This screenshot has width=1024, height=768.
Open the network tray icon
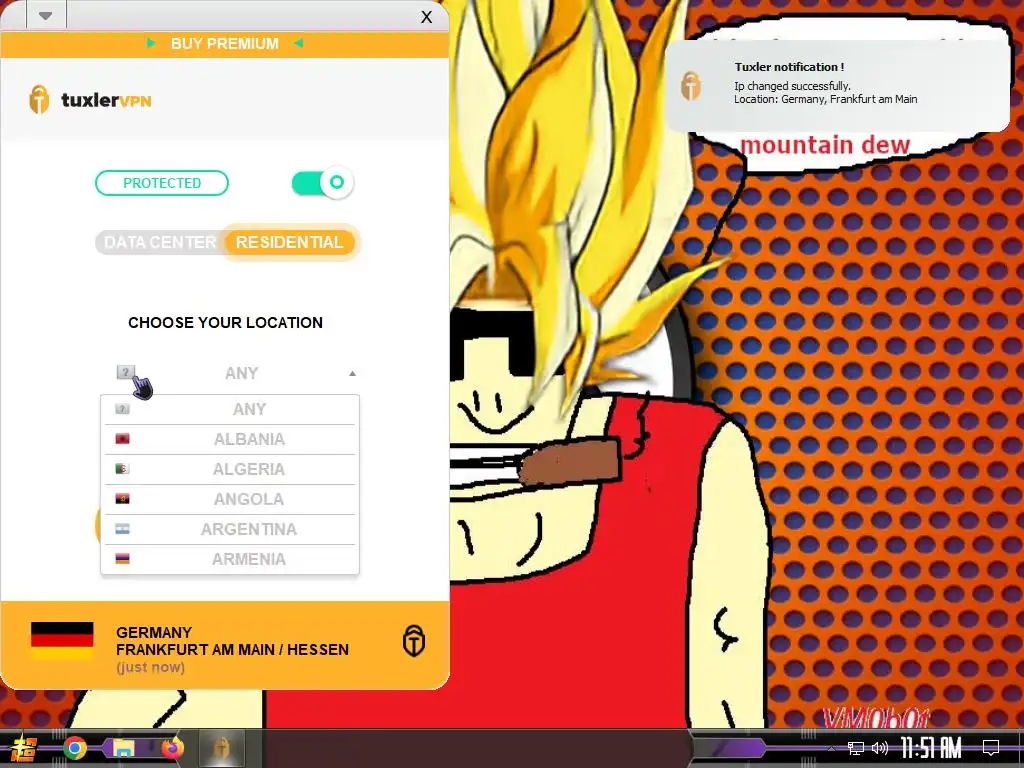click(856, 748)
